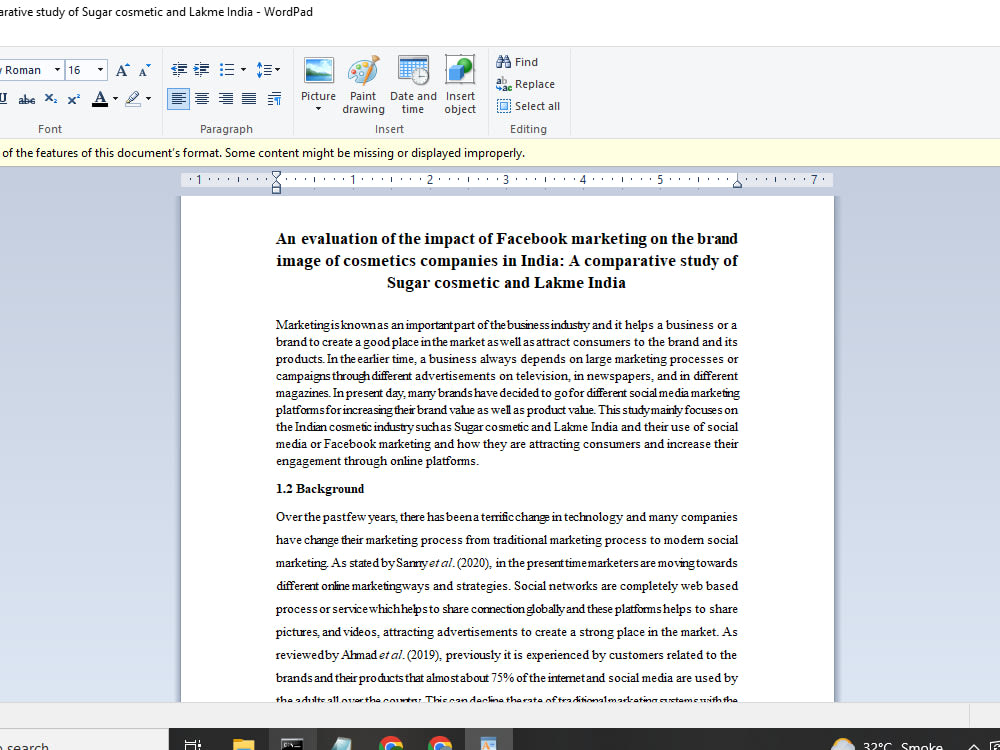Screen dimensions: 1000x750
Task: Toggle subscript formatting
Action: tap(51, 99)
